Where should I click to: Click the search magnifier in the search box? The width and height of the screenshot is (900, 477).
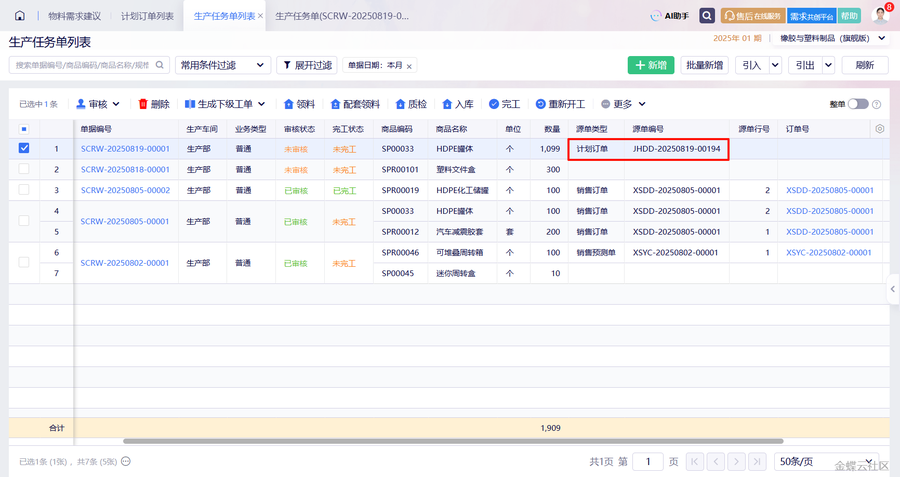click(x=160, y=65)
